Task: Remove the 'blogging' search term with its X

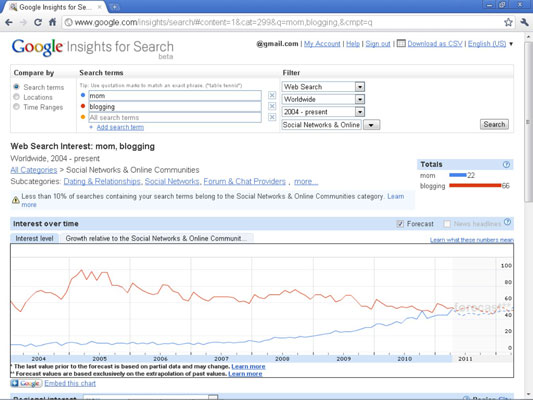Action: [272, 106]
